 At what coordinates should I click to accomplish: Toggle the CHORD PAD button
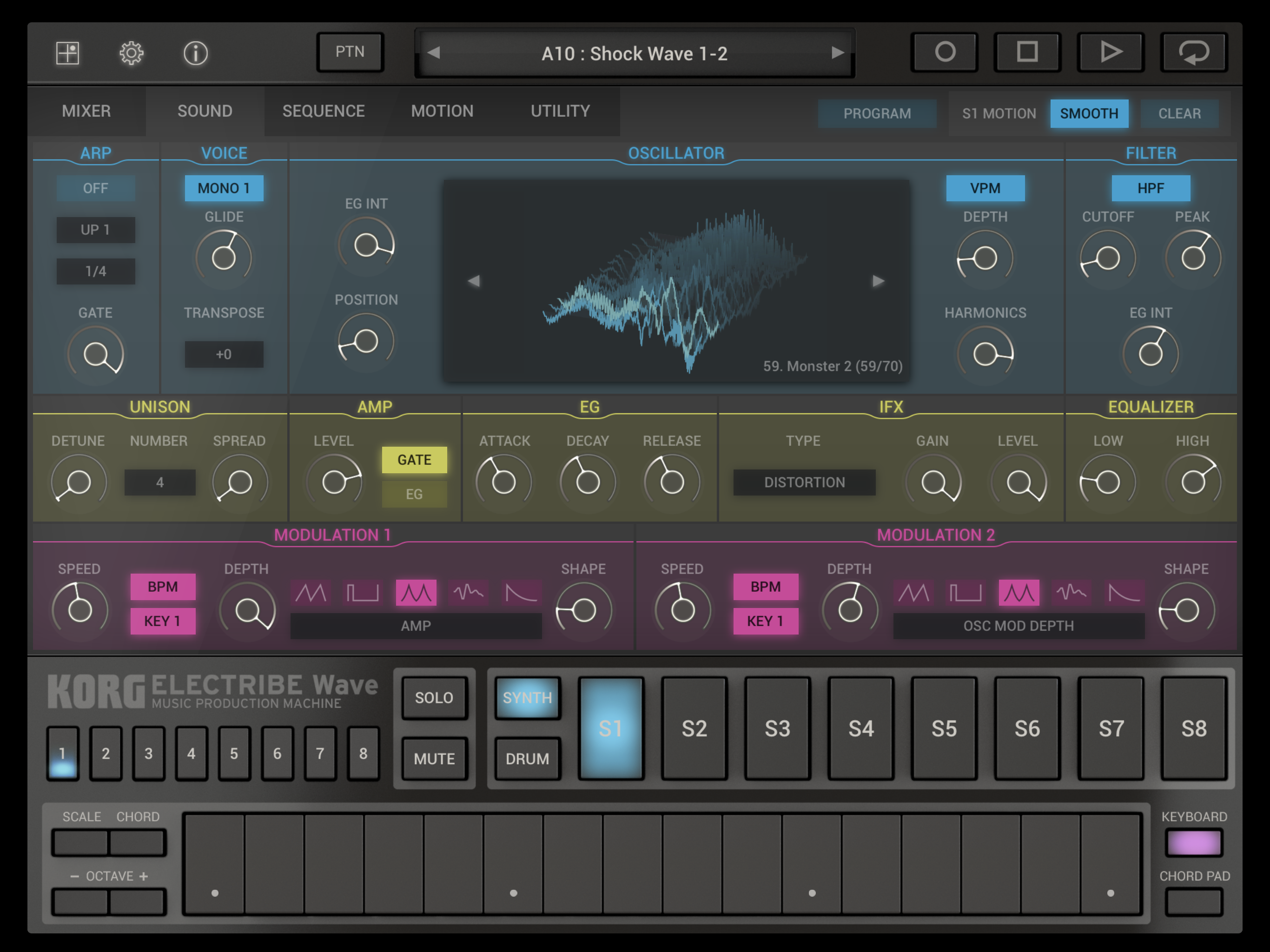[x=1194, y=902]
